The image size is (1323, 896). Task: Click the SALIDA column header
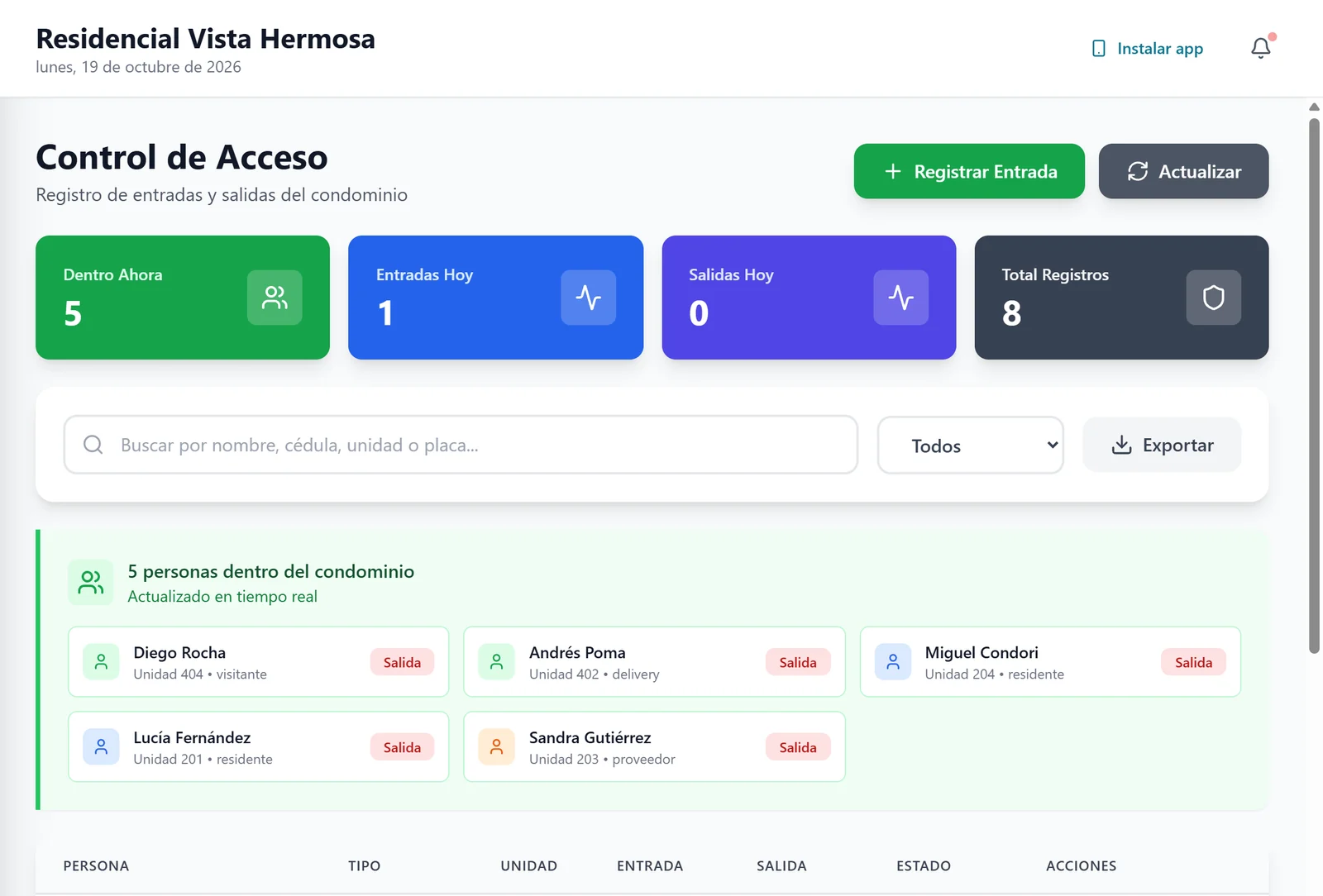pos(781,865)
